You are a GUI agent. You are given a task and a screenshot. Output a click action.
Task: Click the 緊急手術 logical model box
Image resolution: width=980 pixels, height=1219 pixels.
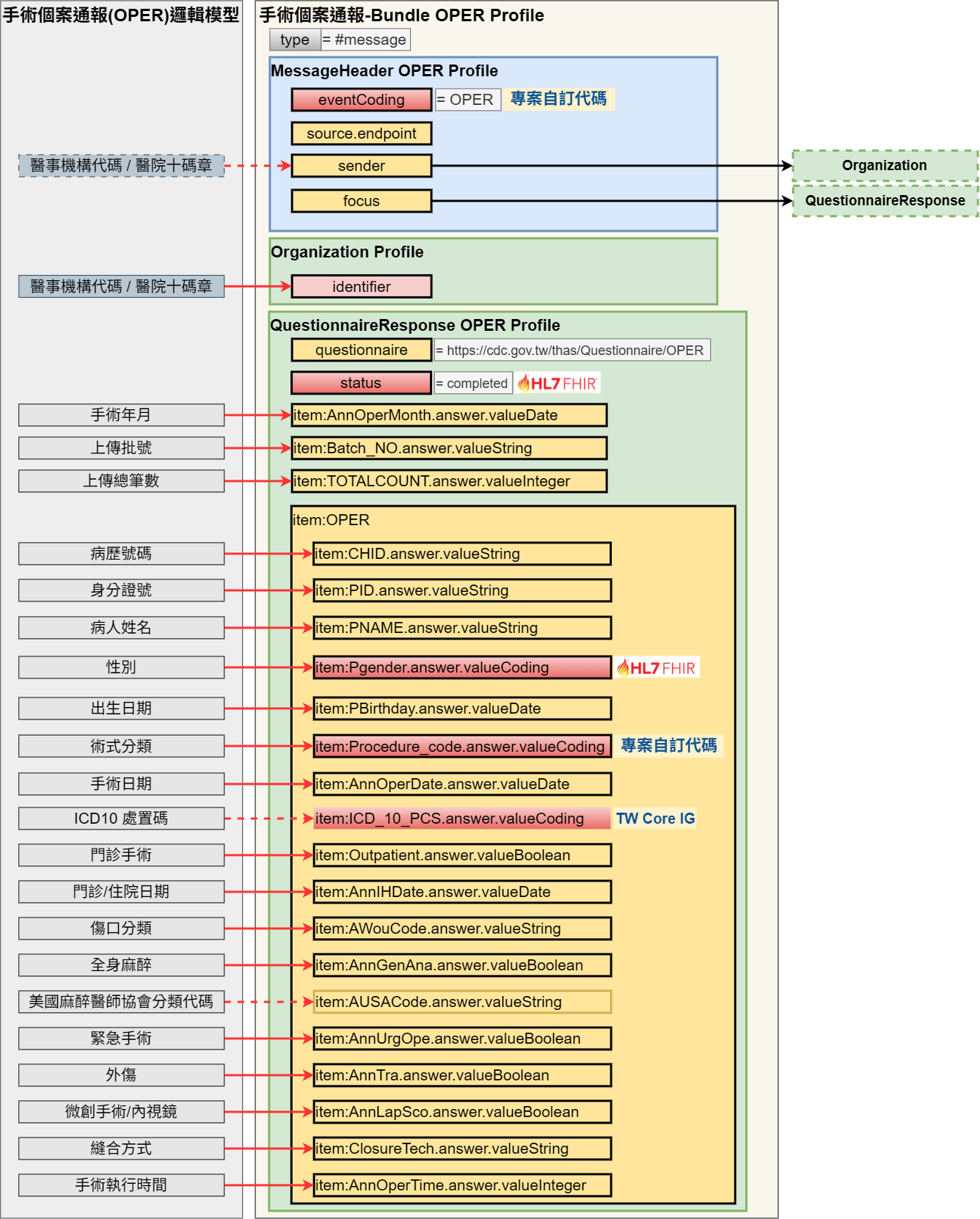click(122, 1039)
